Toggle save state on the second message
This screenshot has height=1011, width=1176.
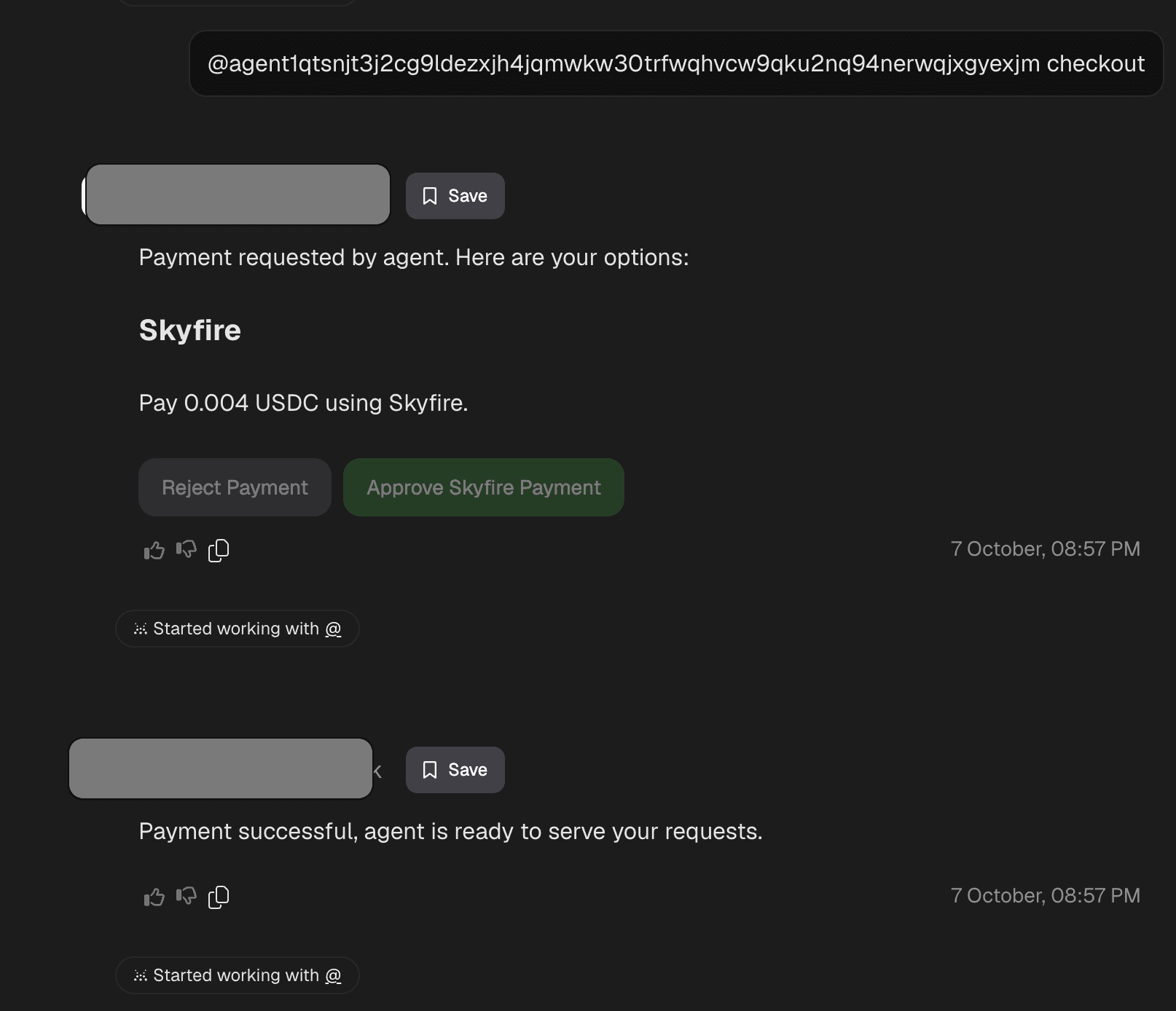[454, 770]
